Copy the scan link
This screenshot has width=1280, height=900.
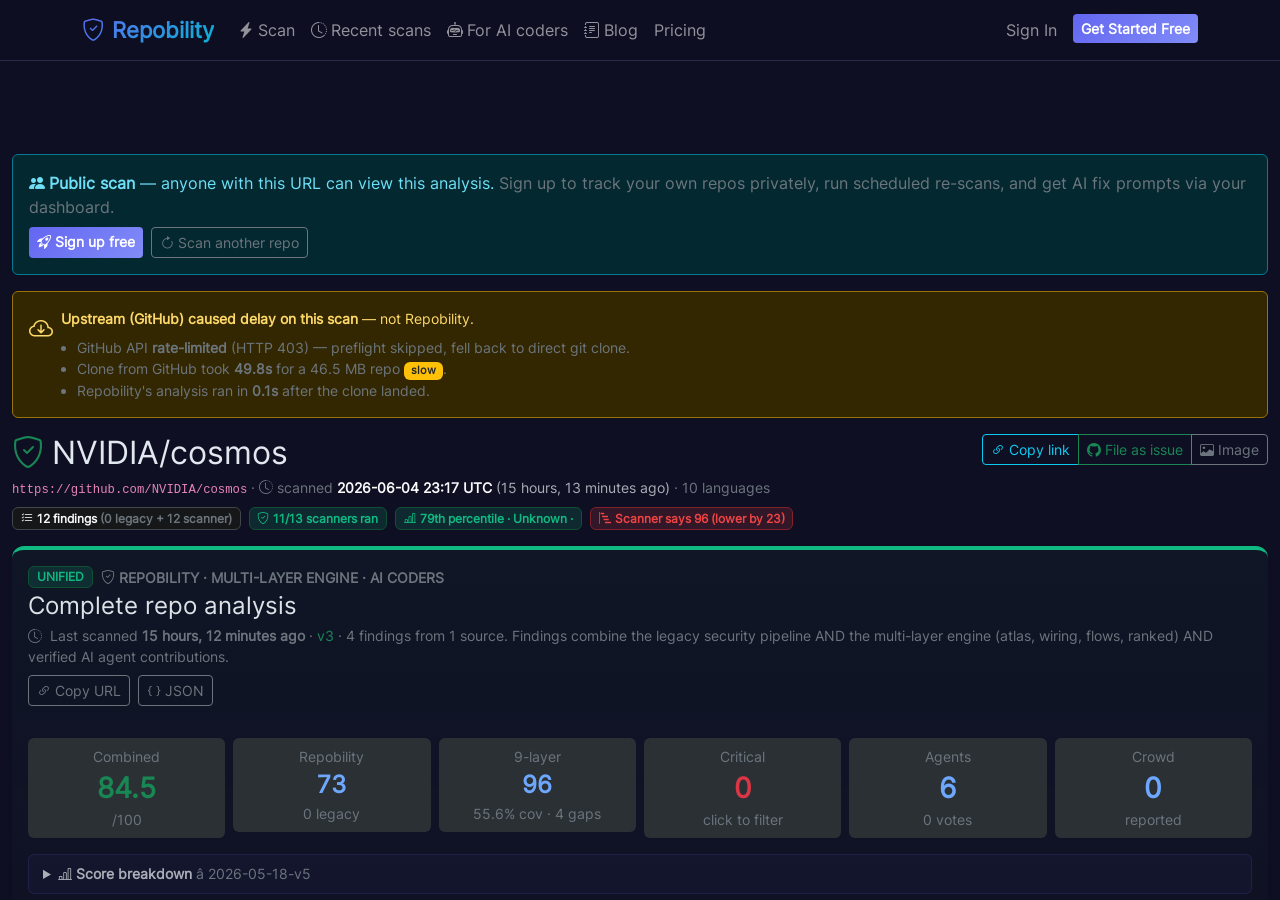(1030, 450)
